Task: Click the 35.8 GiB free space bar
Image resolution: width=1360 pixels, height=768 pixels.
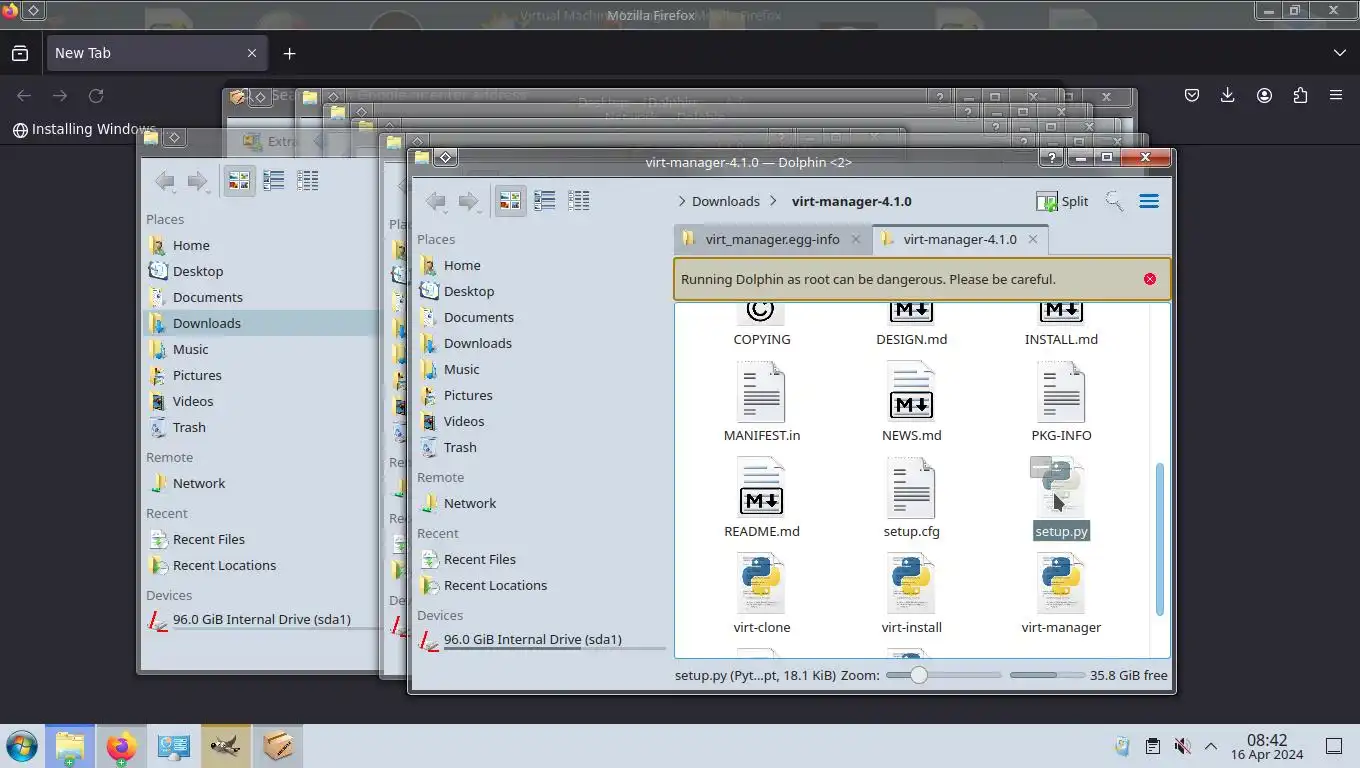Action: coord(1047,675)
